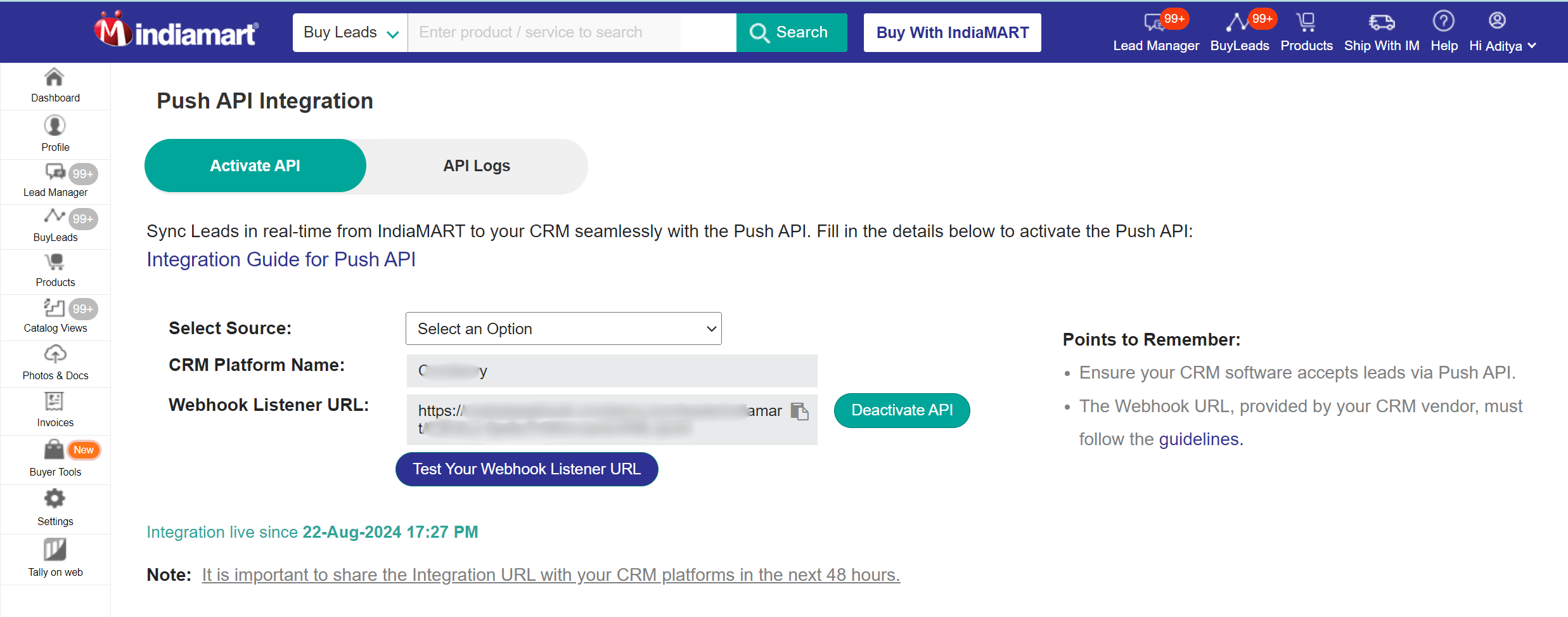
Task: Open the Profile icon in sidebar
Action: (55, 126)
